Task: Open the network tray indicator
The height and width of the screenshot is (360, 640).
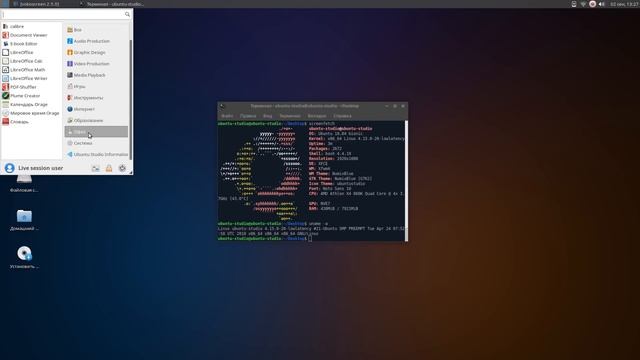Action: [583, 4]
